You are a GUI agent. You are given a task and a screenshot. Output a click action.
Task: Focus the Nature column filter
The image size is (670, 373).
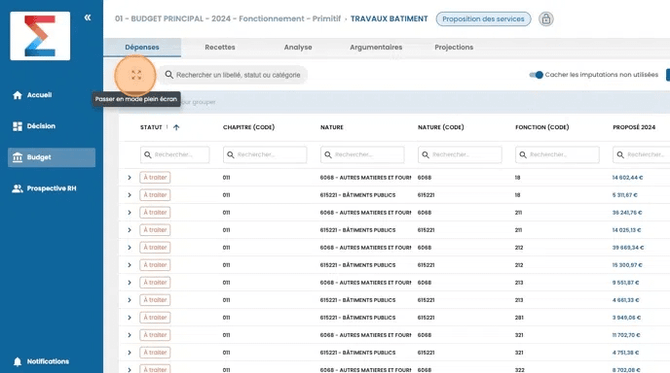point(362,155)
